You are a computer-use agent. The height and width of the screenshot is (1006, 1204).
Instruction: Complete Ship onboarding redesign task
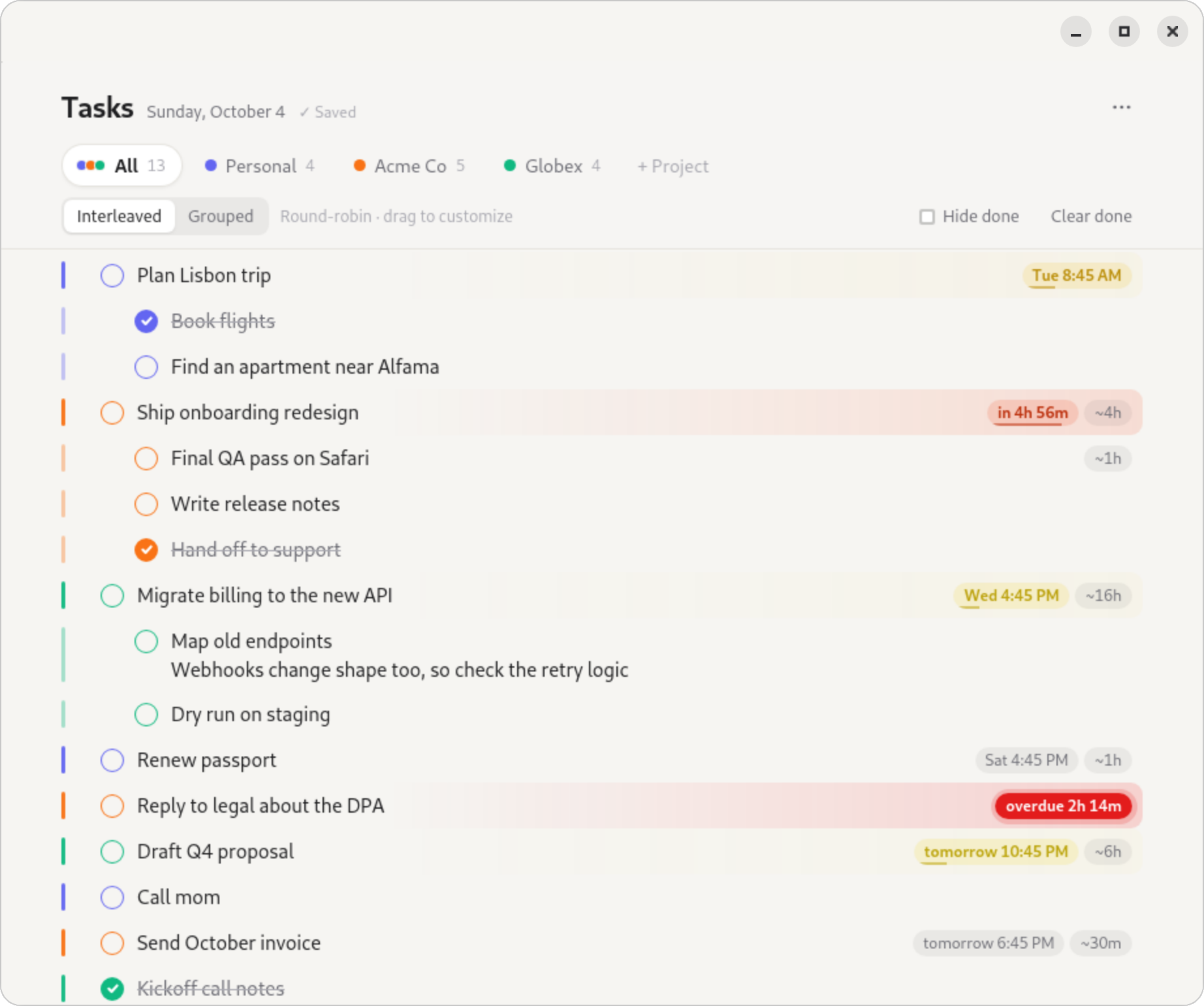112,413
